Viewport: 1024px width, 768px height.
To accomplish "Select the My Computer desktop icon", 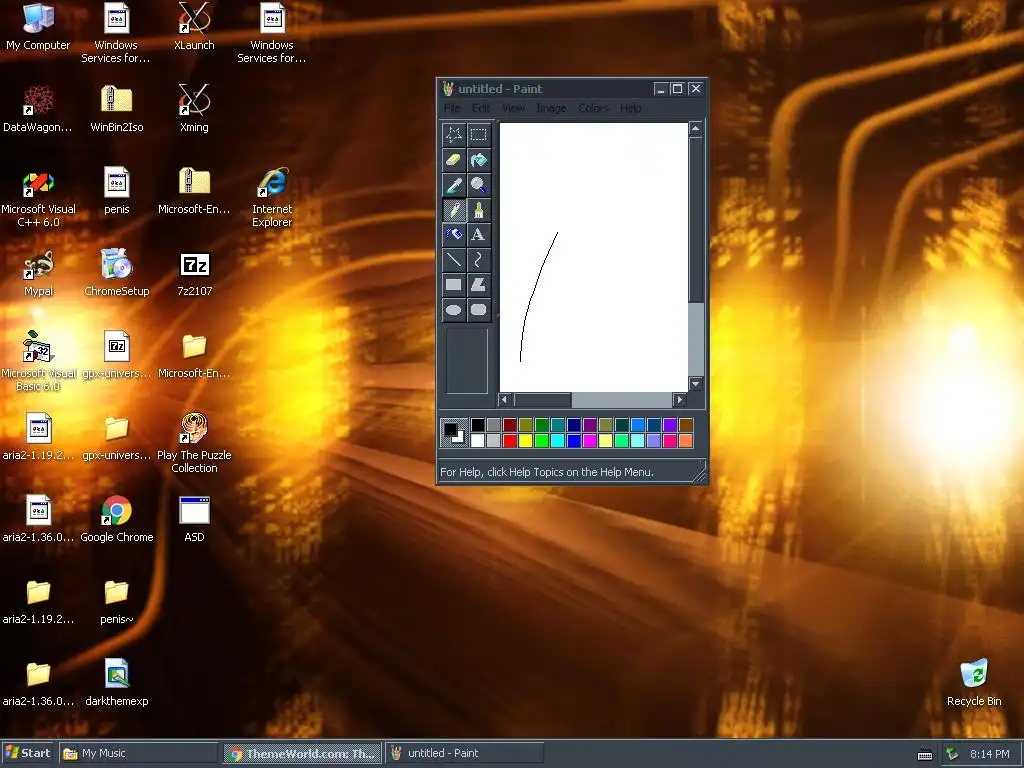I will 38,27.
